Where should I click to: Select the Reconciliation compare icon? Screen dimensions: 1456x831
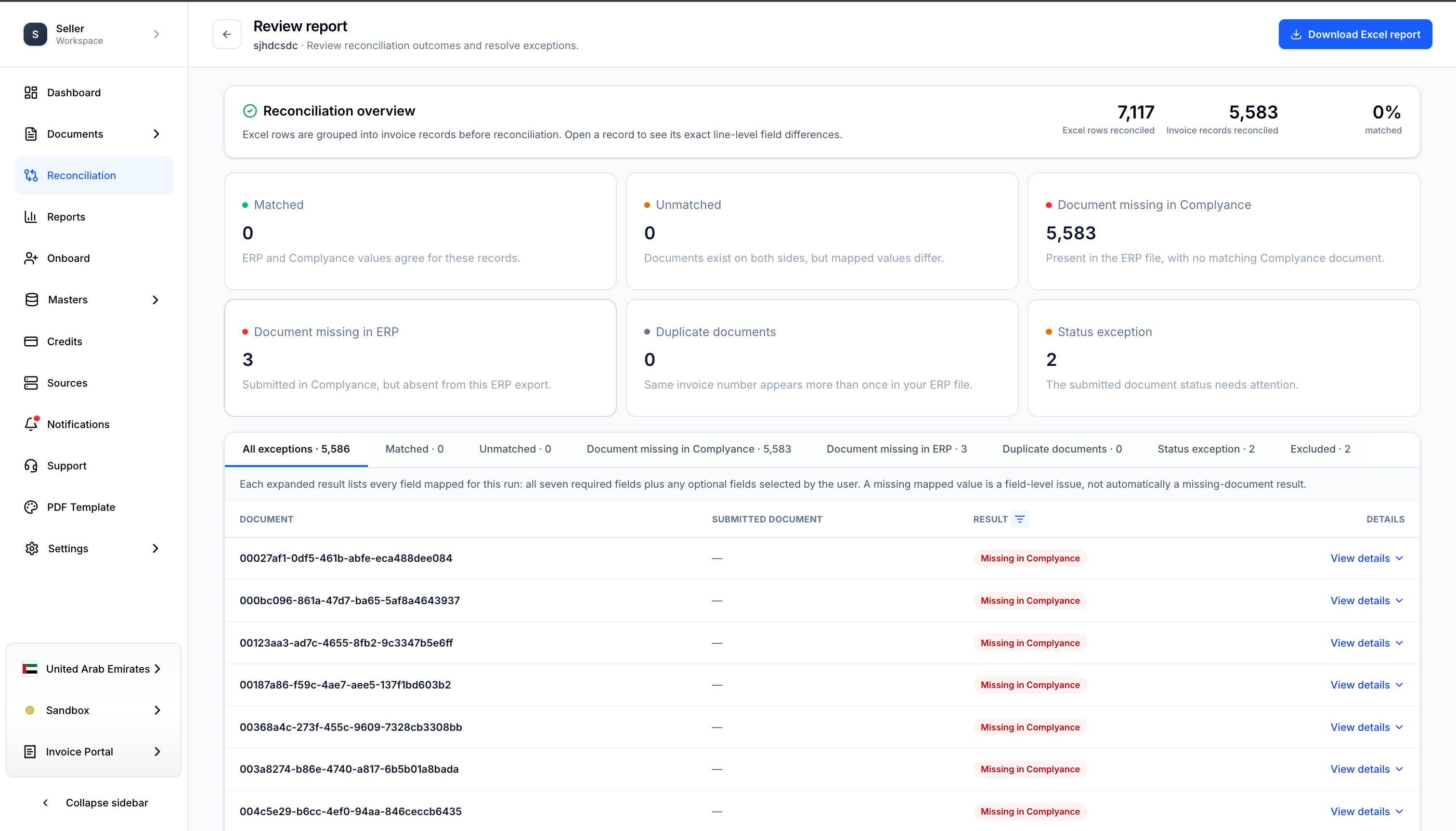point(31,175)
